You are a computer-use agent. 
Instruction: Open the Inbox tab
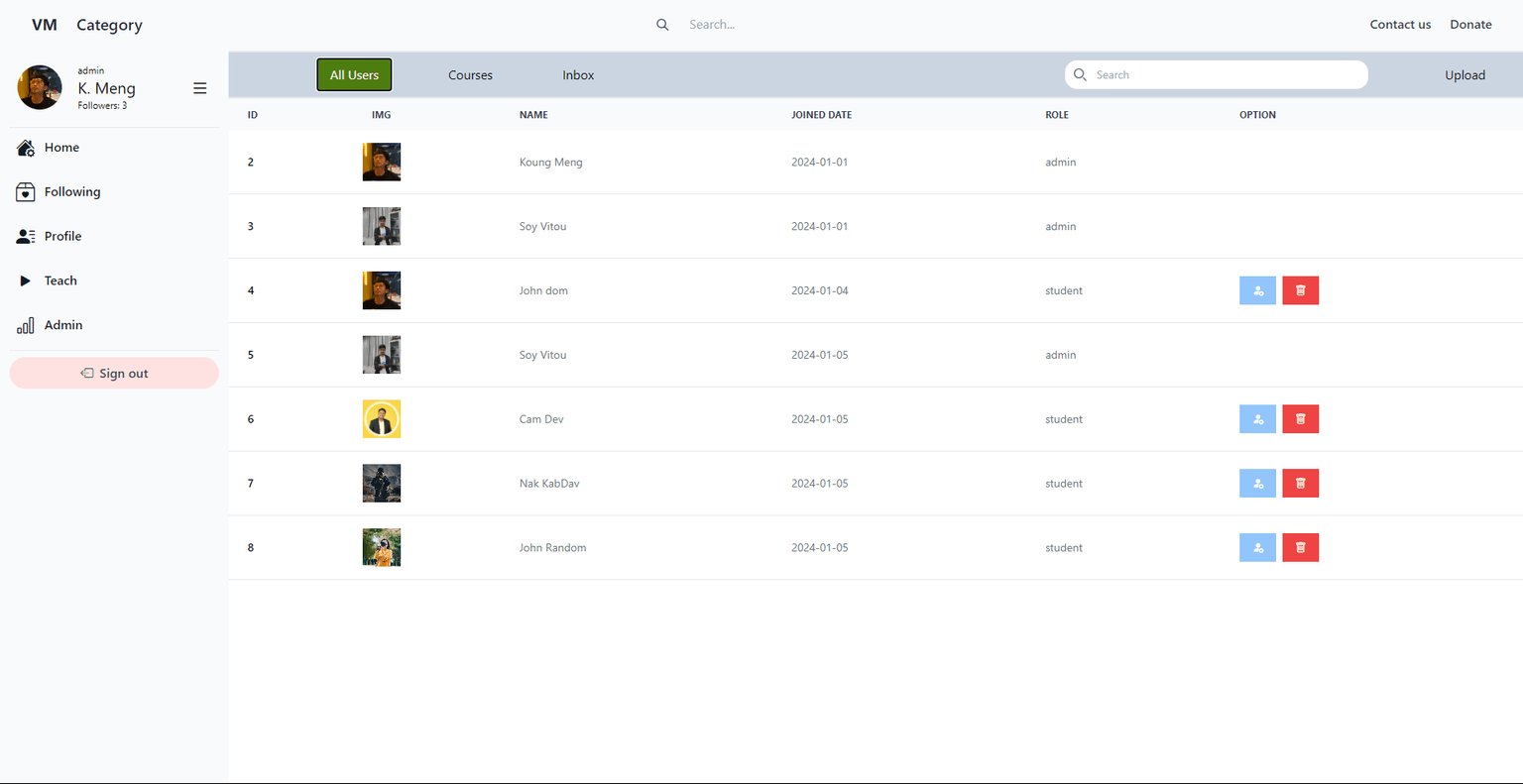[x=578, y=75]
